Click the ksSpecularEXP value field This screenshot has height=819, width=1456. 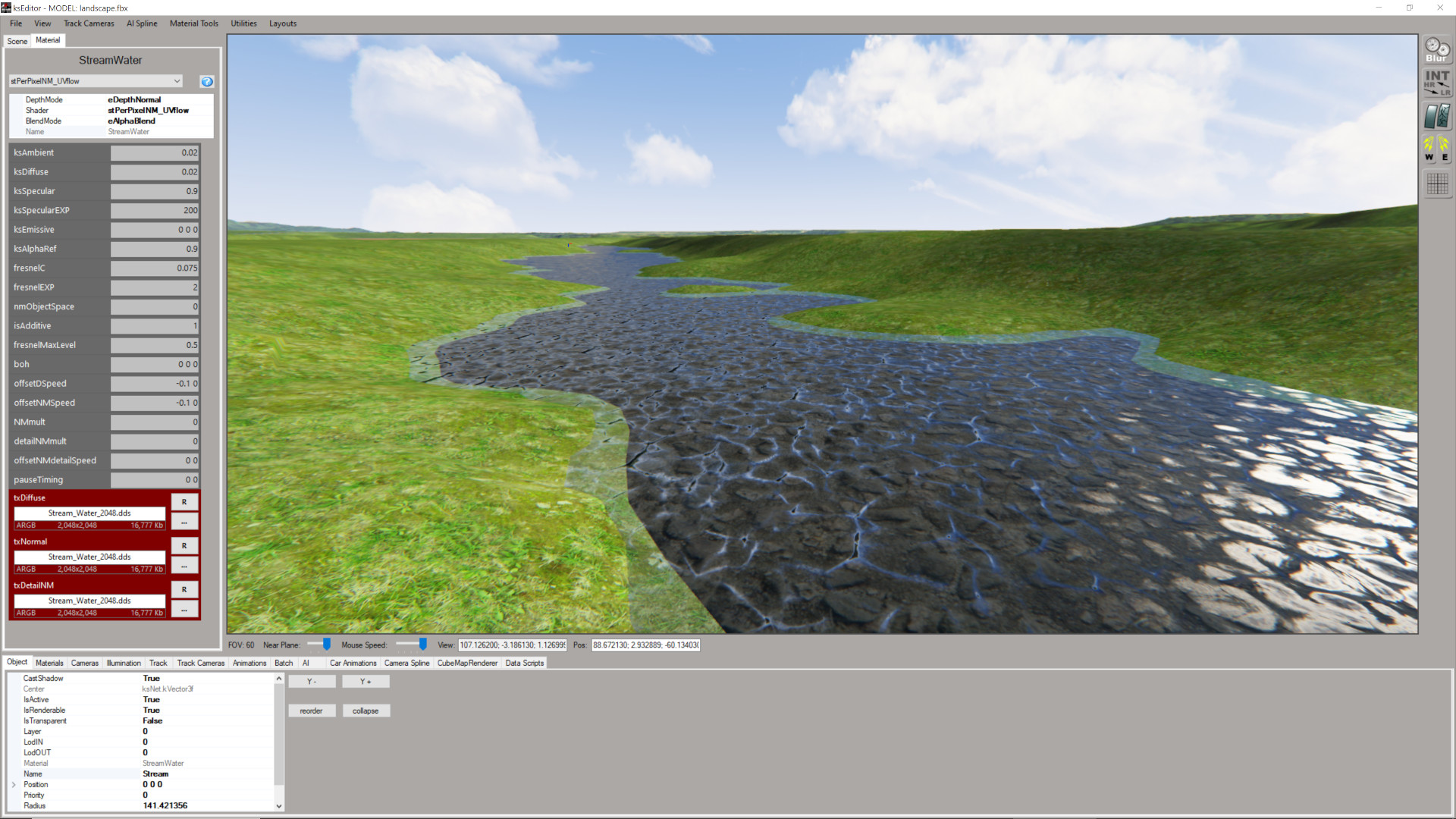pyautogui.click(x=155, y=211)
